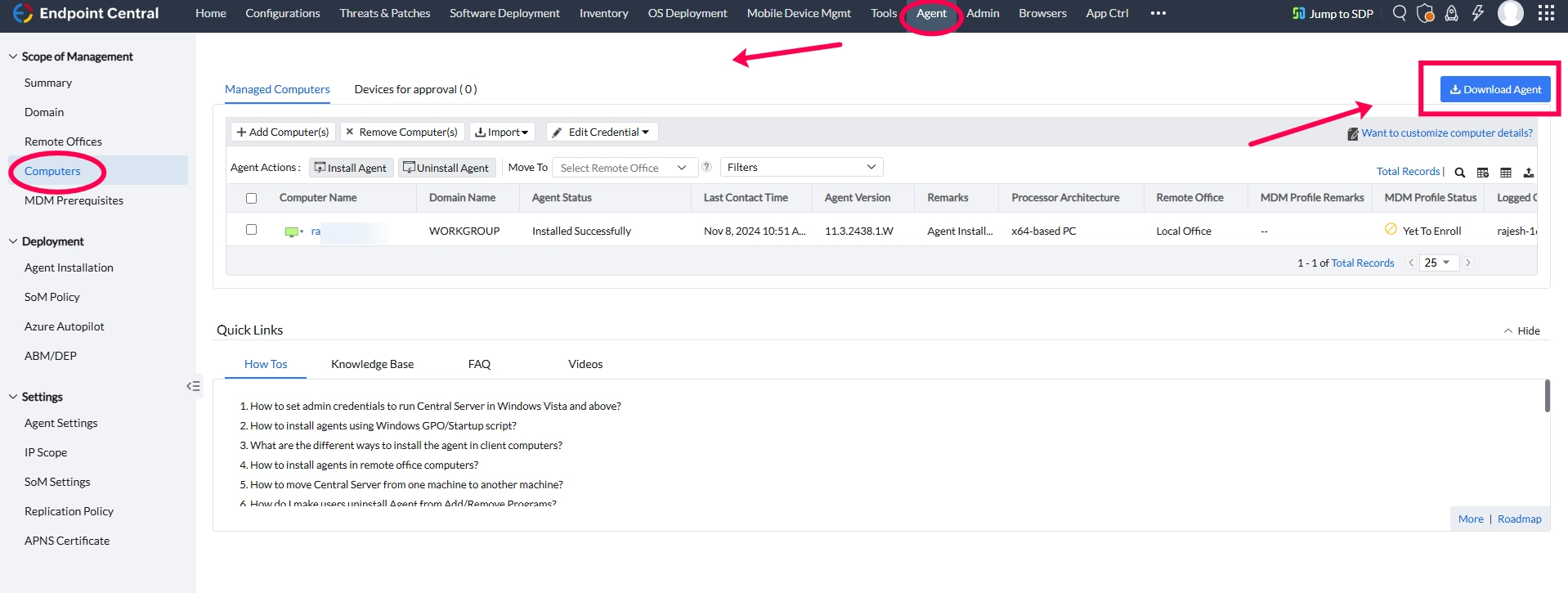Tick the select-all computers header checkbox
1568x593 pixels.
coord(251,198)
